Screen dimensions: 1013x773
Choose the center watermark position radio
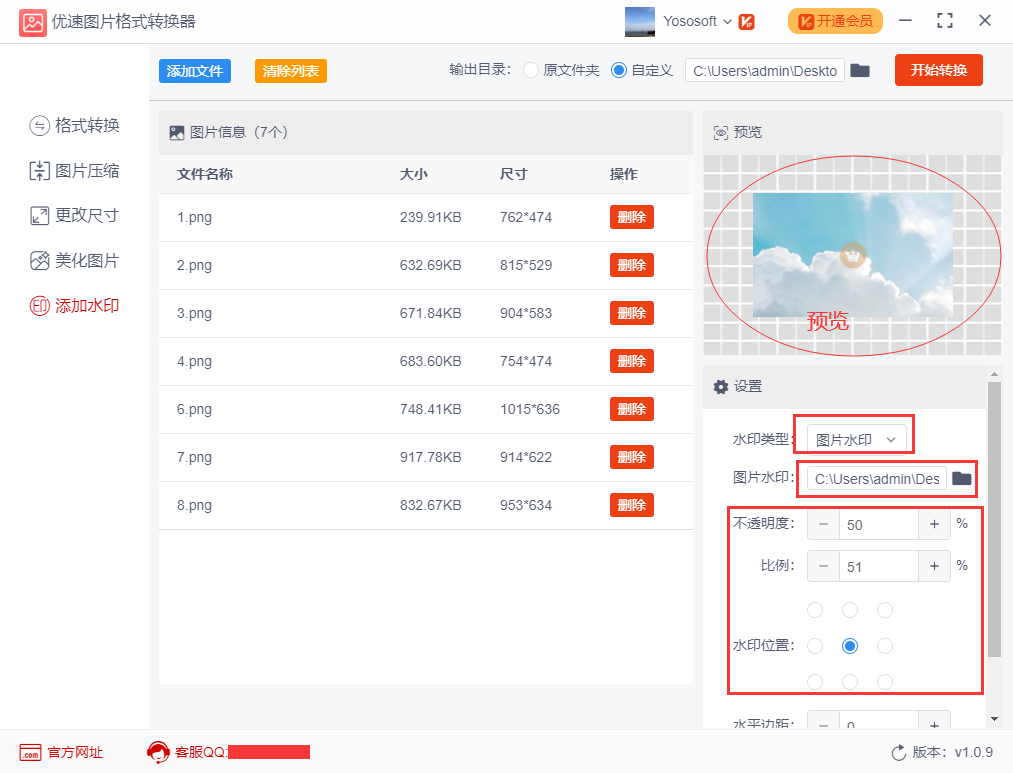coord(849,645)
